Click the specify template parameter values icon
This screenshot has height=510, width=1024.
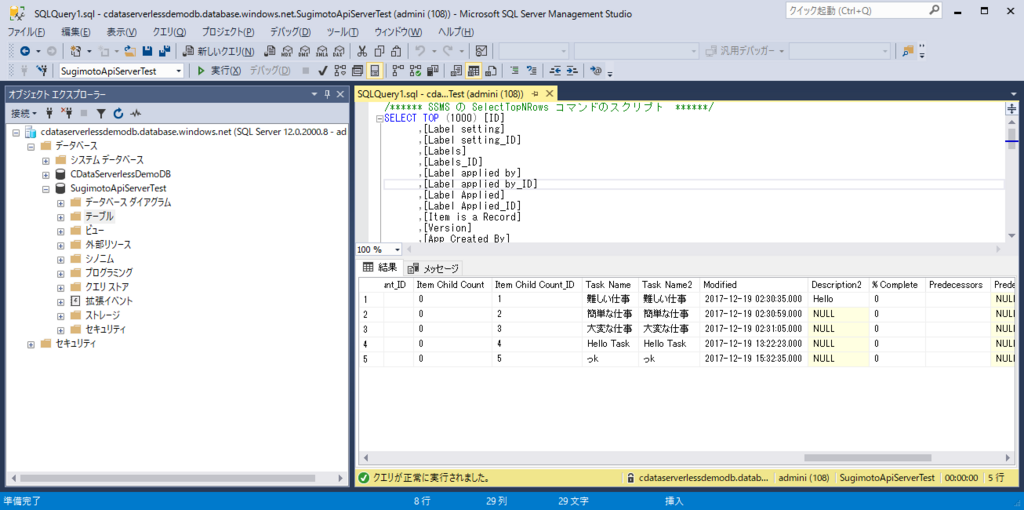(x=596, y=71)
